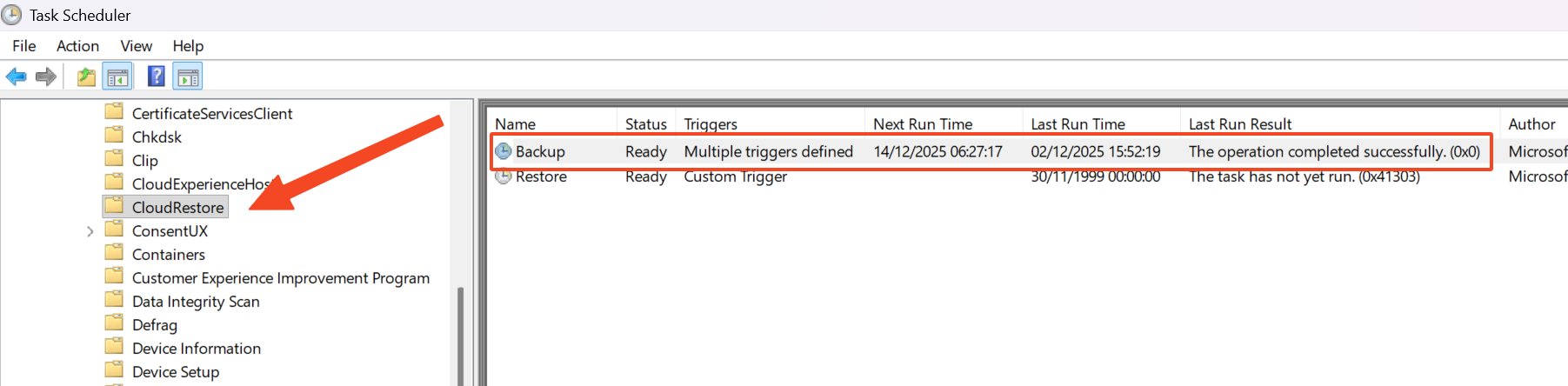Expand the ConsentUX tree node

pos(90,231)
